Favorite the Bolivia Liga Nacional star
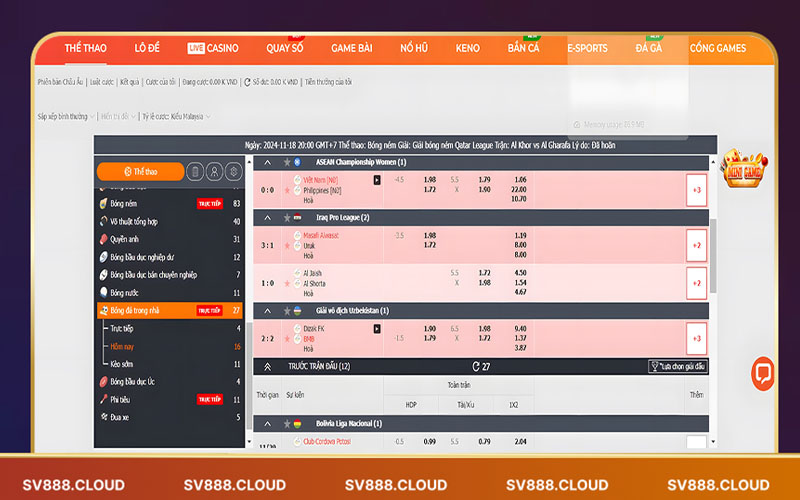800x500 pixels. pyautogui.click(x=287, y=424)
